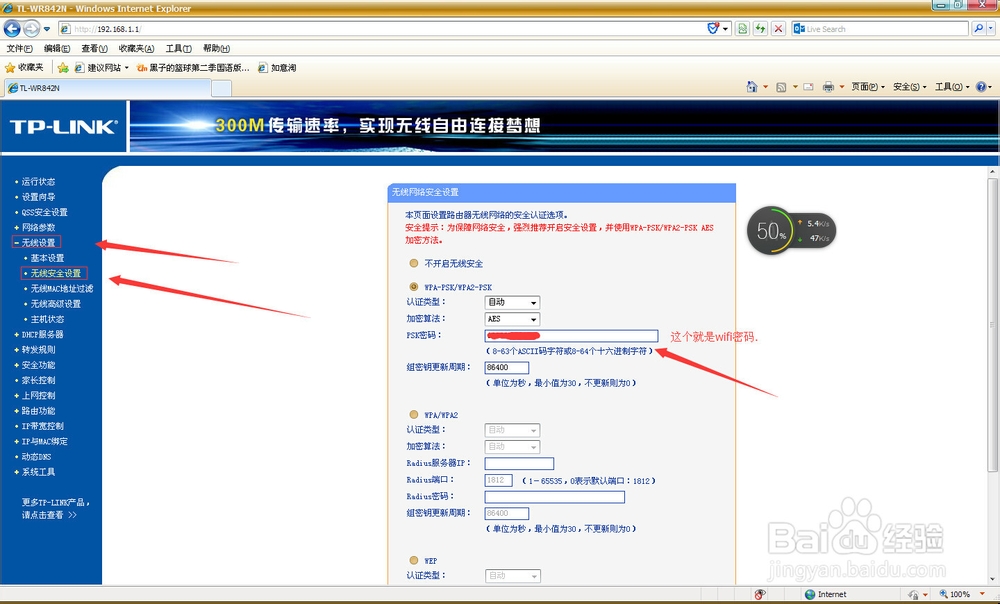
Task: Open 家长控制 in the sidebar
Action: (x=38, y=381)
